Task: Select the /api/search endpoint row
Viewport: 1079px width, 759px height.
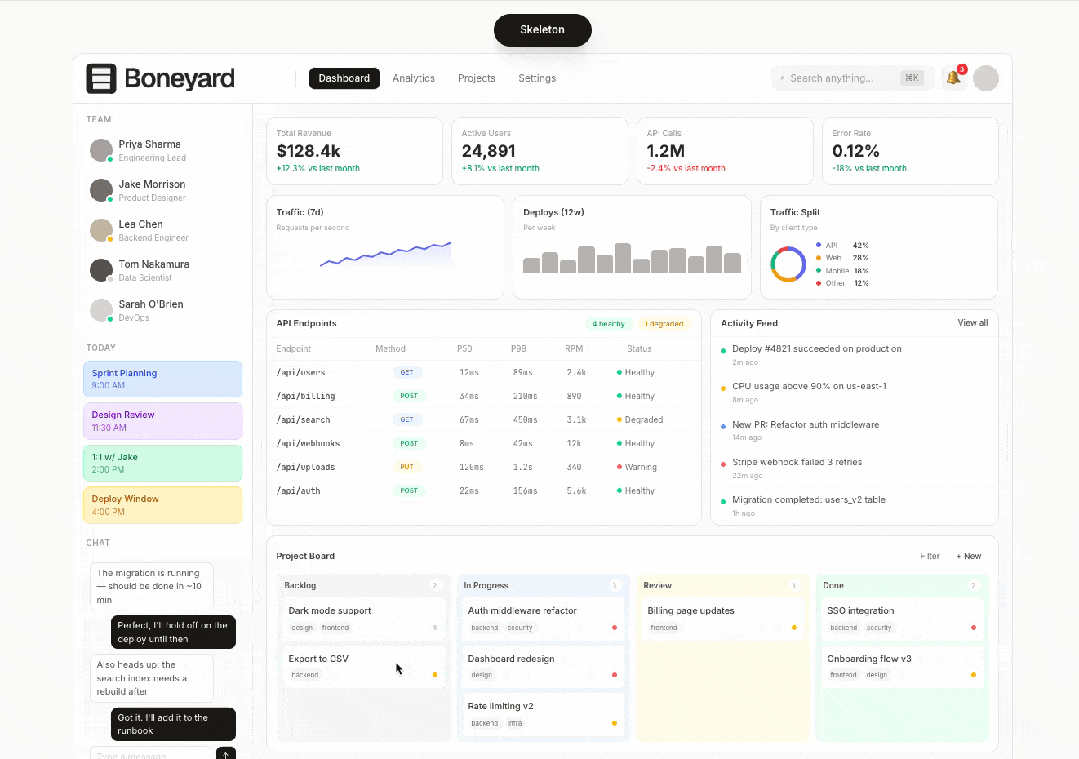Action: 484,420
